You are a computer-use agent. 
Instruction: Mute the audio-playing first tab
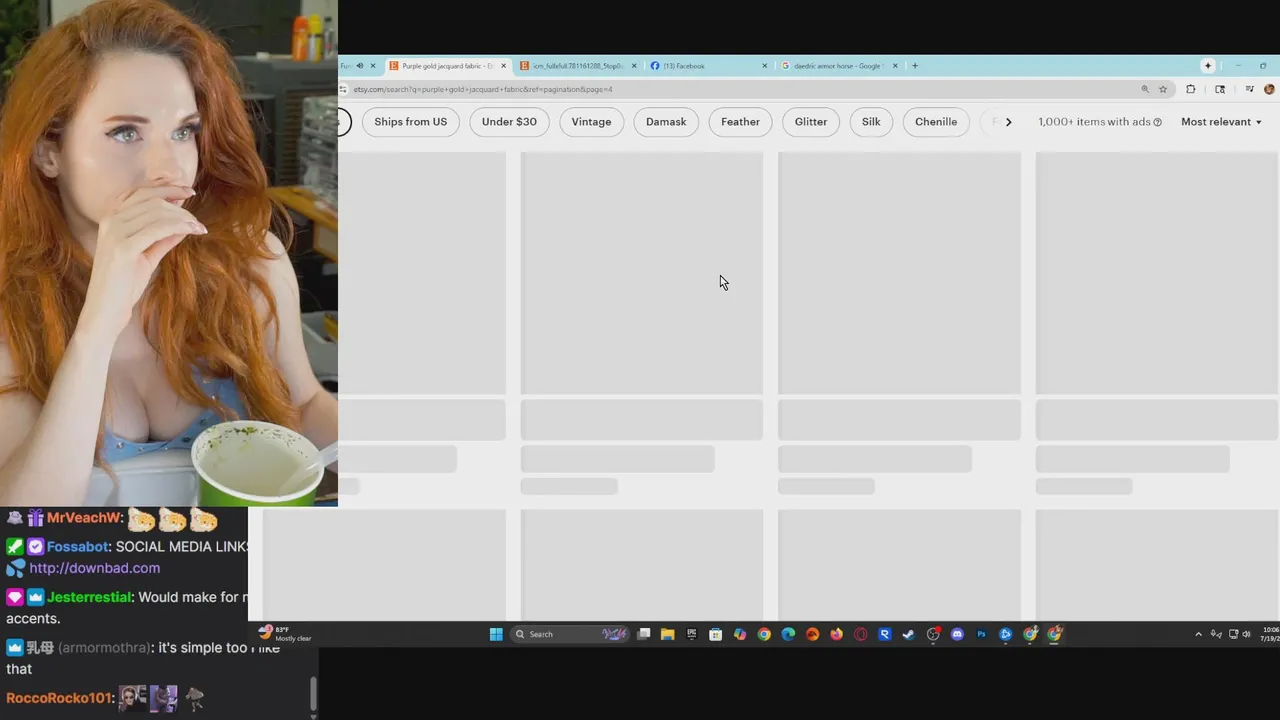359,66
